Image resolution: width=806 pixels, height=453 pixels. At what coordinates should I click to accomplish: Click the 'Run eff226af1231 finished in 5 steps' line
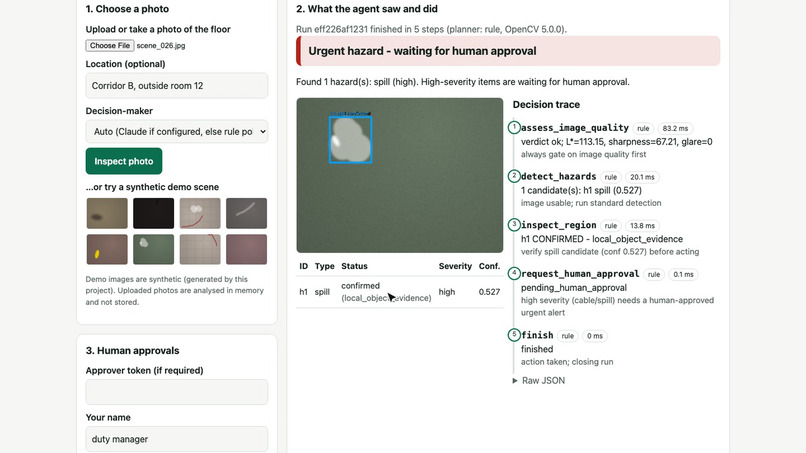pyautogui.click(x=431, y=29)
